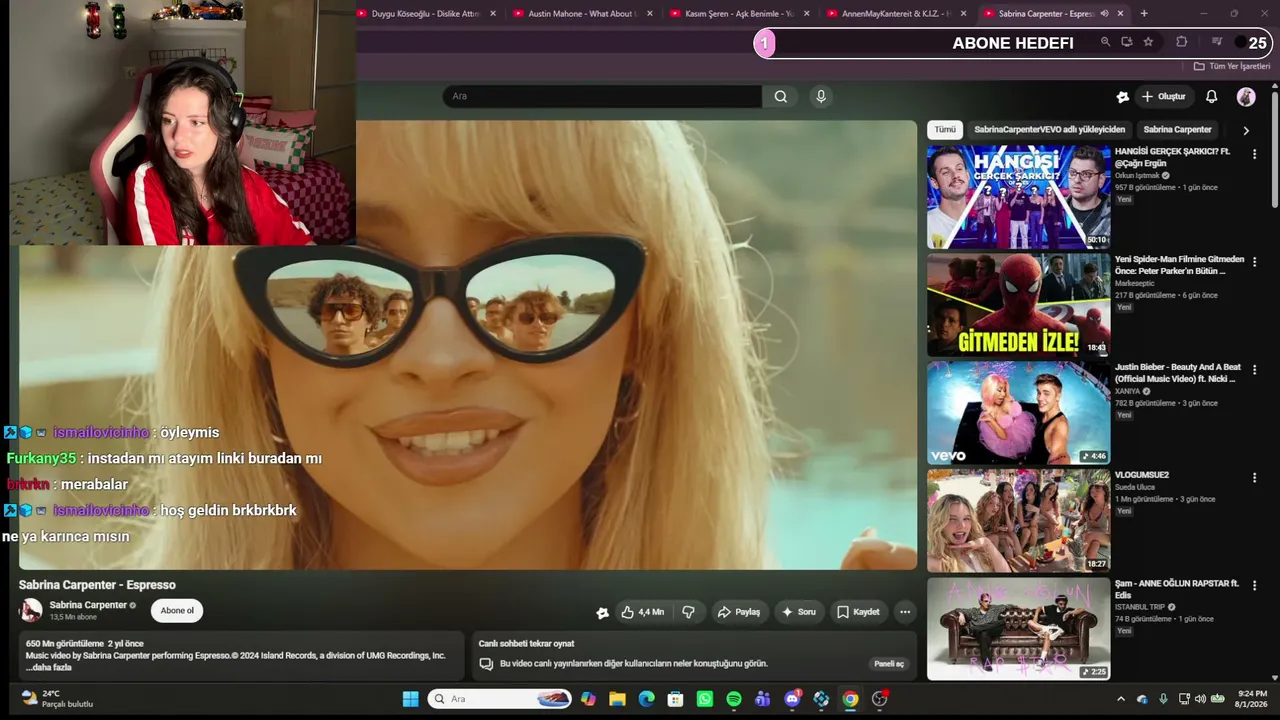Open taskbar volume control
The width and height of the screenshot is (1280, 720).
click(x=1201, y=699)
